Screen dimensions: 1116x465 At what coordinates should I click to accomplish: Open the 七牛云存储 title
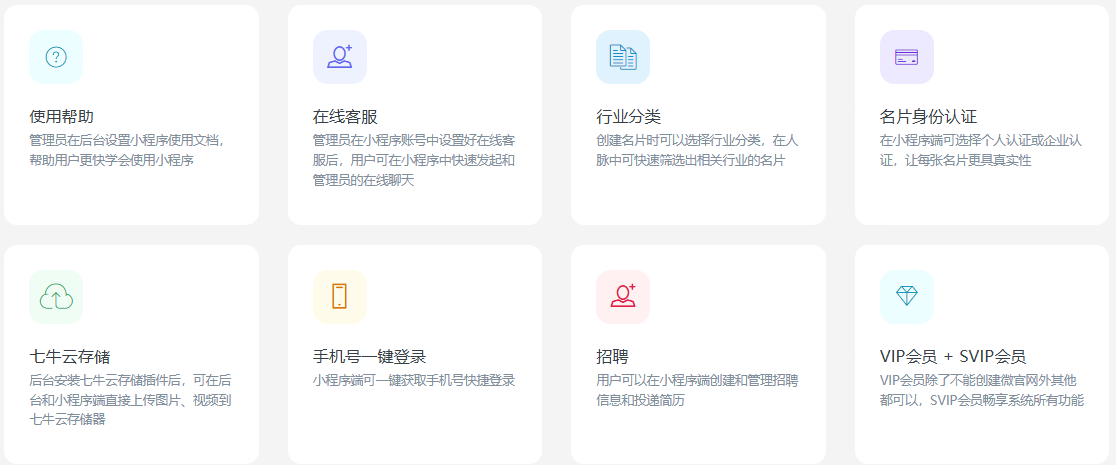pyautogui.click(x=70, y=357)
